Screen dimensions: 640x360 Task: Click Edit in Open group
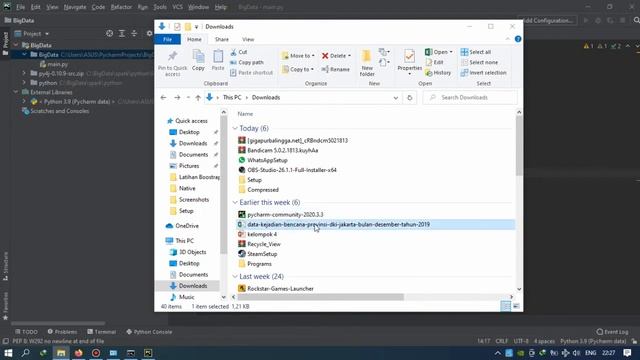pos(434,62)
